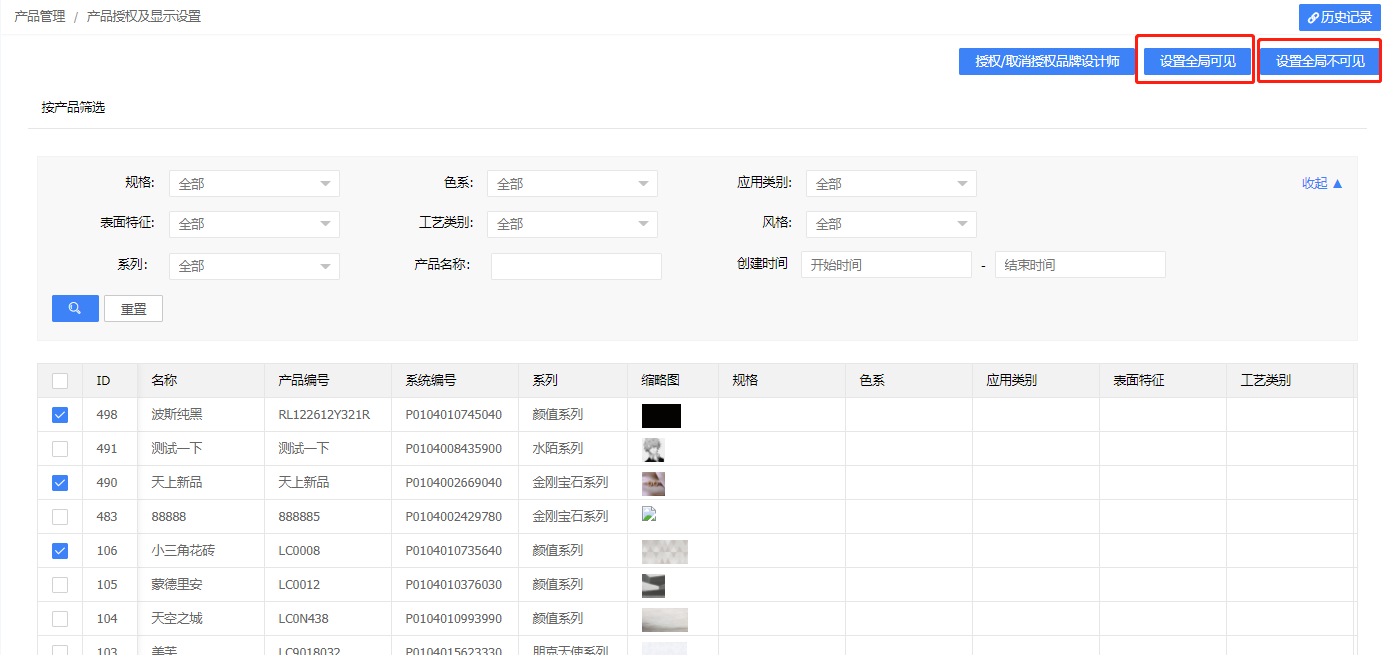Click the 开始时间 date field
This screenshot has height=655, width=1384.
(886, 265)
